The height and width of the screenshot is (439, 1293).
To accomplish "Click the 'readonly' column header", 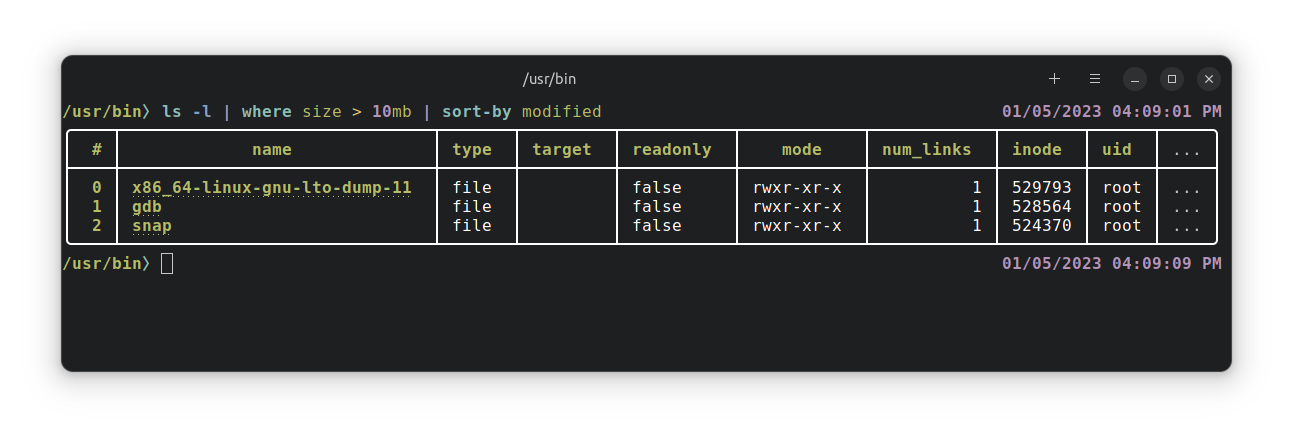I will tap(672, 150).
